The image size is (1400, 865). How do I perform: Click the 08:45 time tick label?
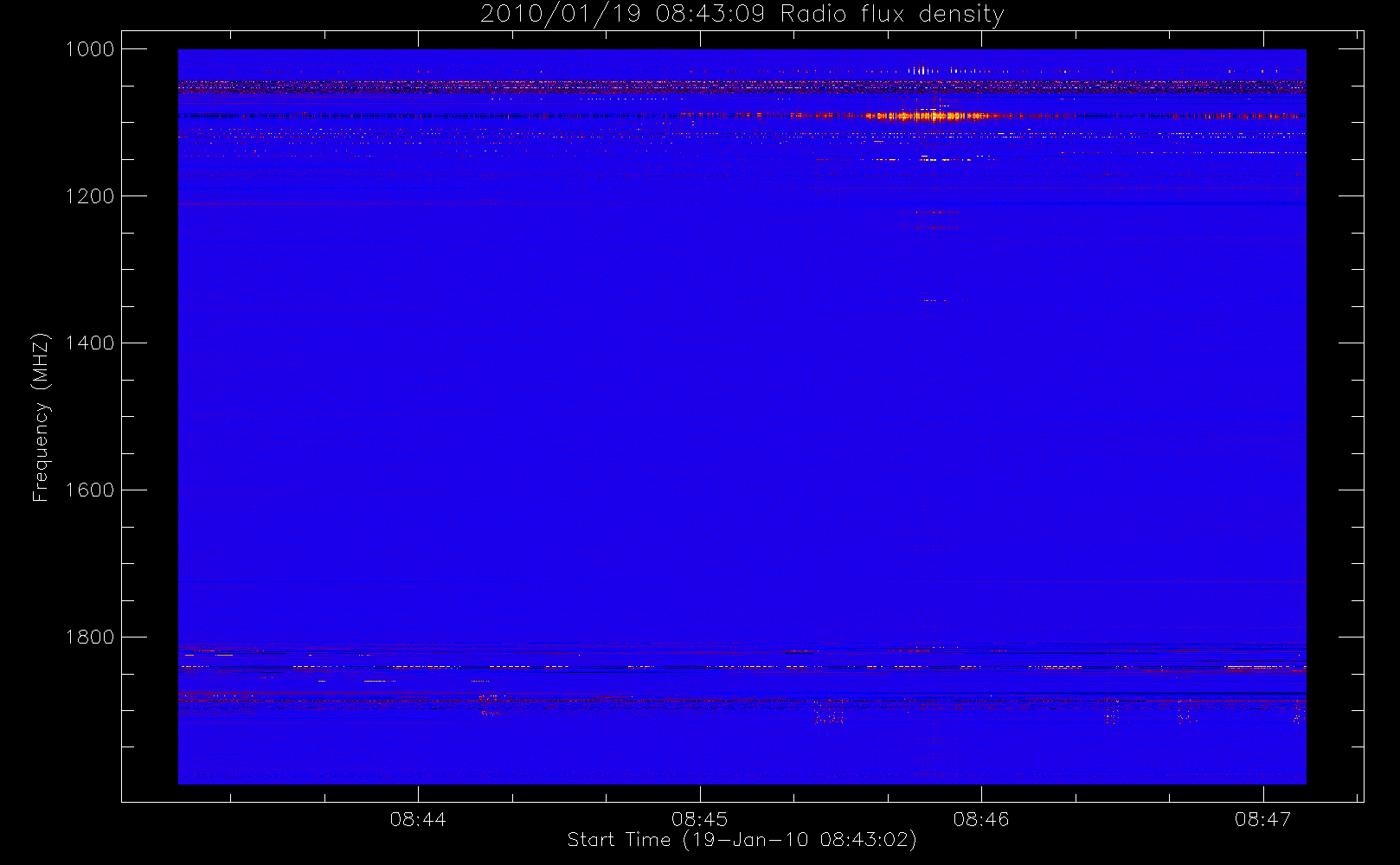(x=700, y=819)
